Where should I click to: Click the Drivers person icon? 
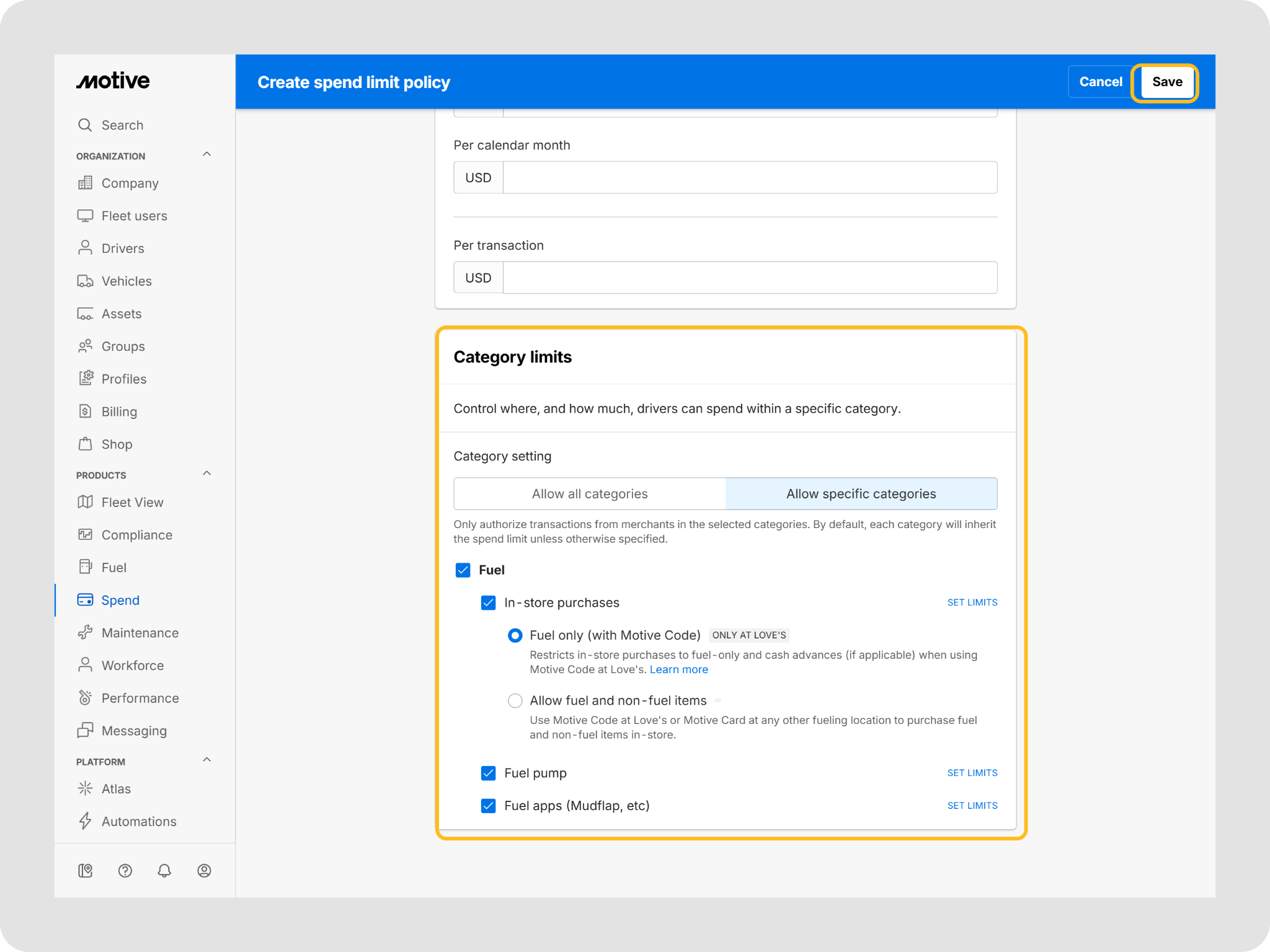click(x=85, y=248)
